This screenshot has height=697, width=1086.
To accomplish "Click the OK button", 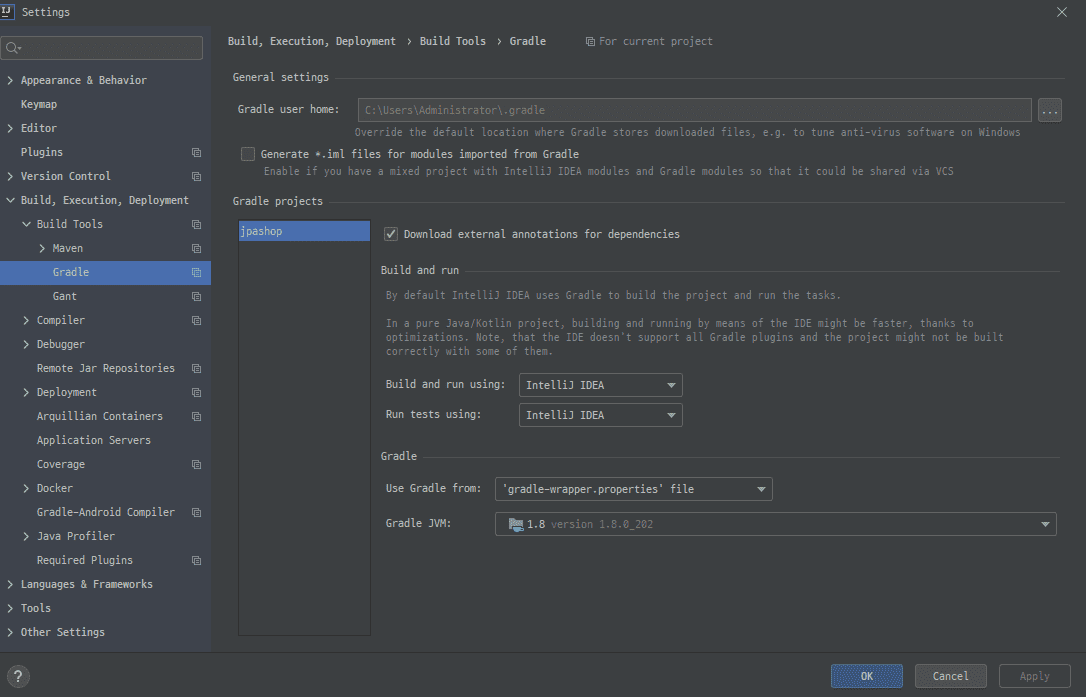I will pyautogui.click(x=866, y=676).
